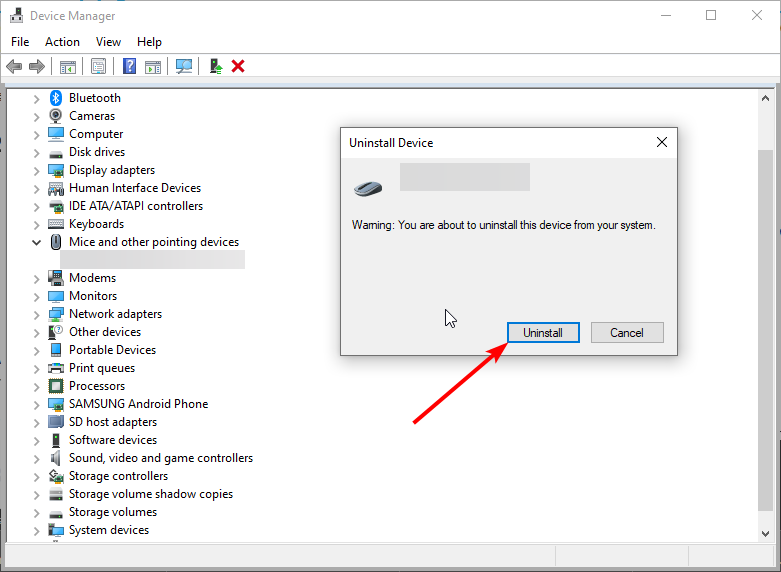
Task: Select the Keyboards tree label
Action: 96,224
